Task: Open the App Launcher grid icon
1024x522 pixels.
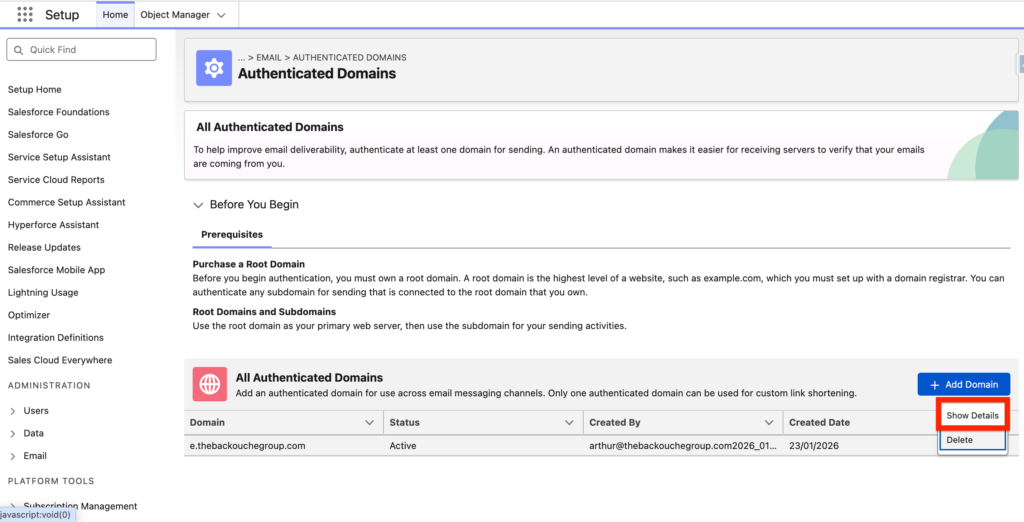Action: [25, 15]
